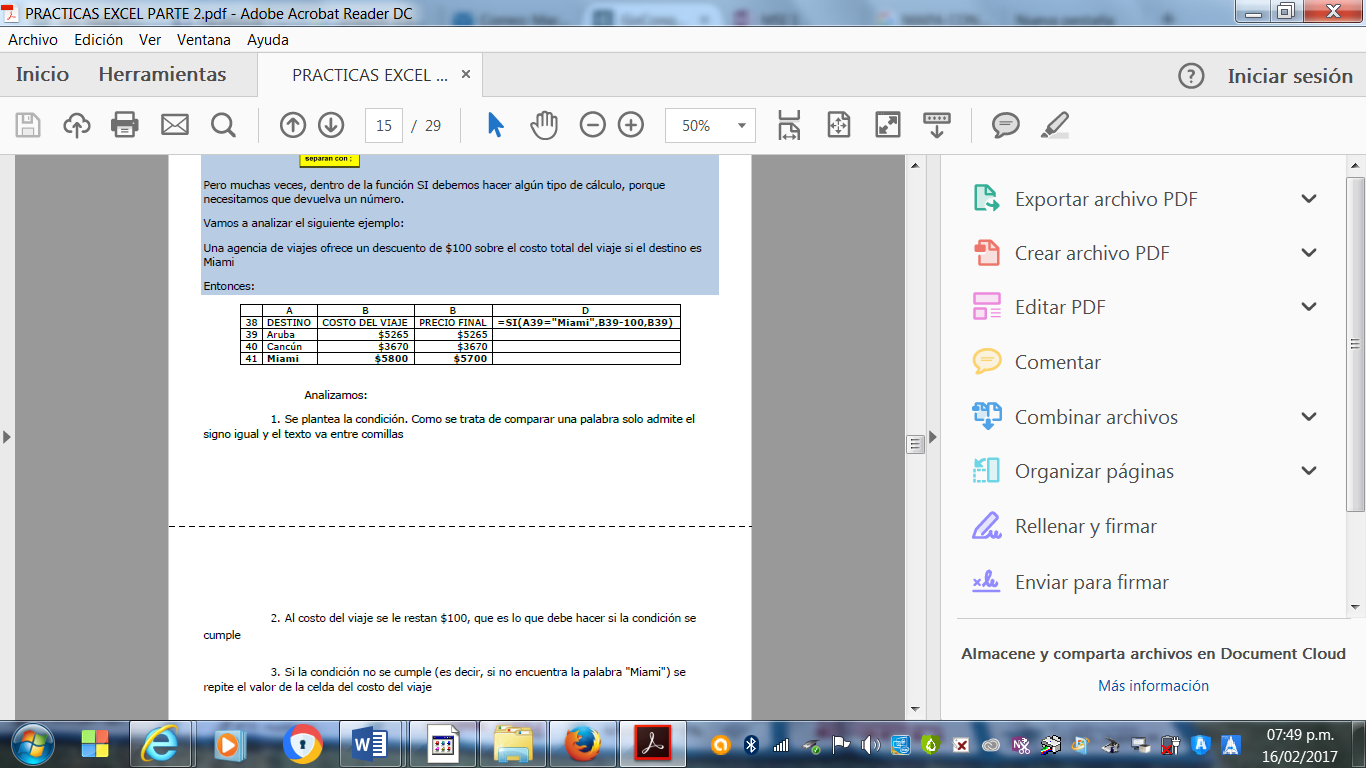Click the Print file icon
The image size is (1366, 768).
point(125,125)
